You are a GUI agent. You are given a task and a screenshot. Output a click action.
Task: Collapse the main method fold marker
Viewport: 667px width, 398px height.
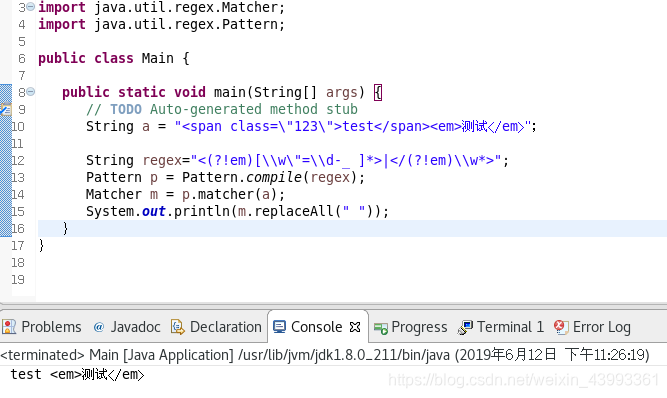(x=31, y=91)
